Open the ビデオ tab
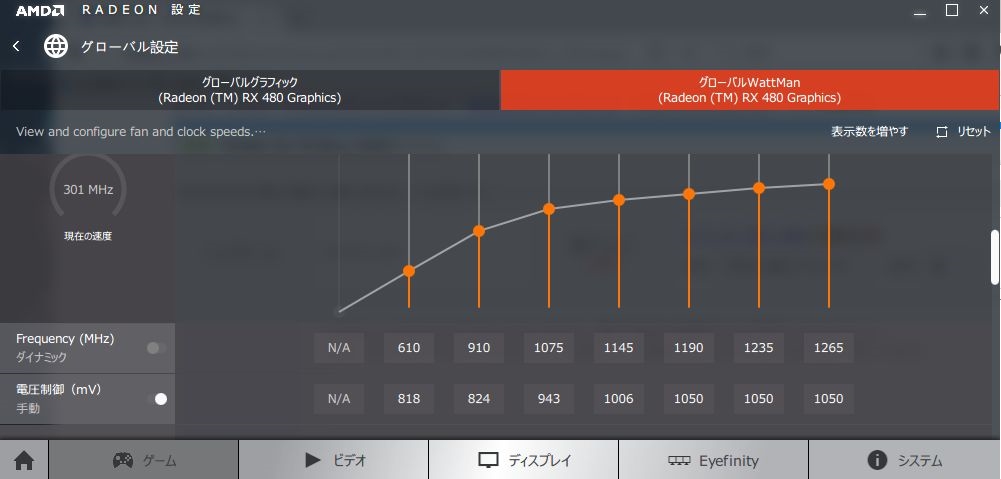 click(333, 460)
